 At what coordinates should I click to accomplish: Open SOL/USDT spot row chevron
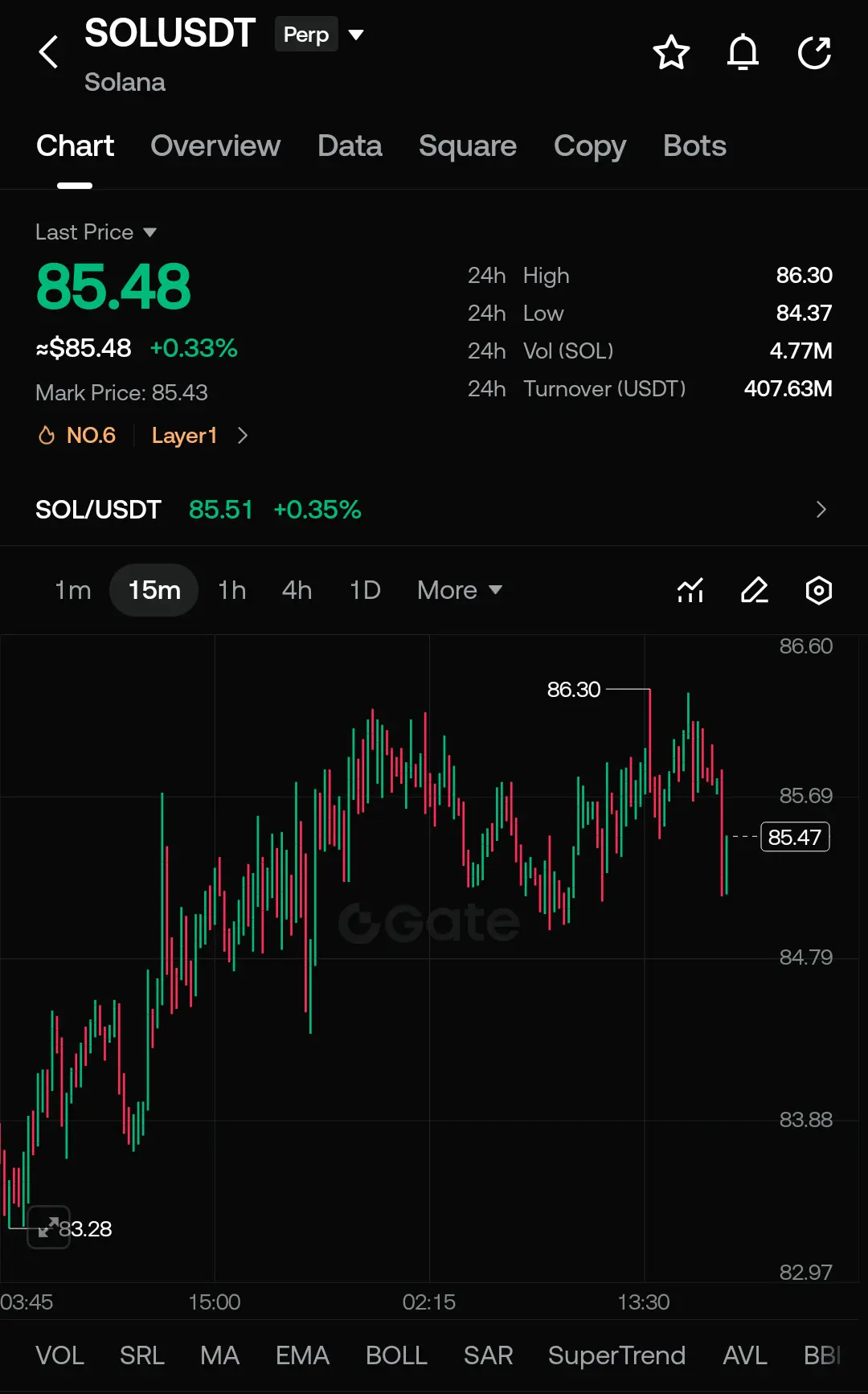pos(821,510)
